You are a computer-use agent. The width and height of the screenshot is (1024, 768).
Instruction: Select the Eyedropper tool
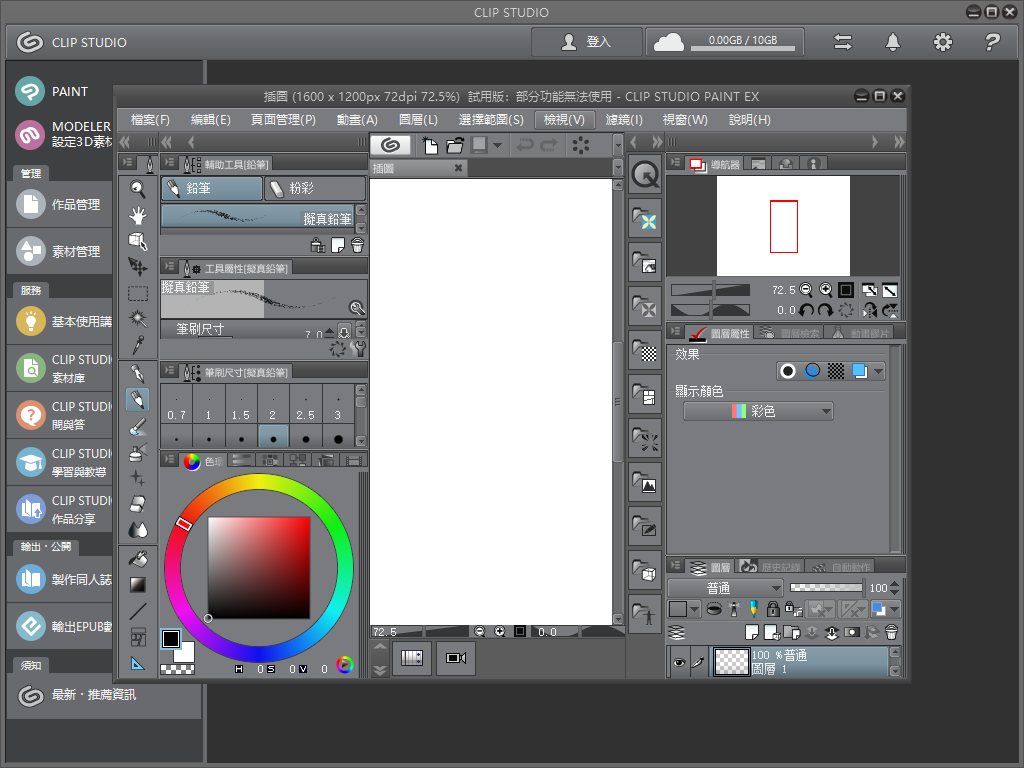138,345
